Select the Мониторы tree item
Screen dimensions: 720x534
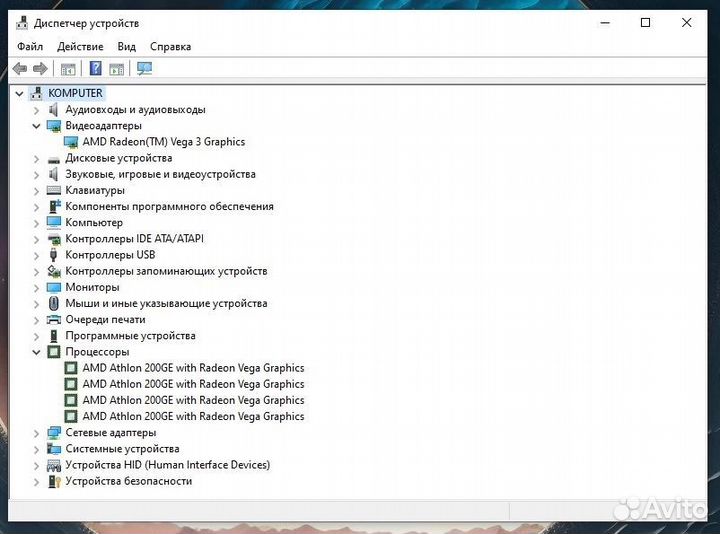(x=92, y=287)
